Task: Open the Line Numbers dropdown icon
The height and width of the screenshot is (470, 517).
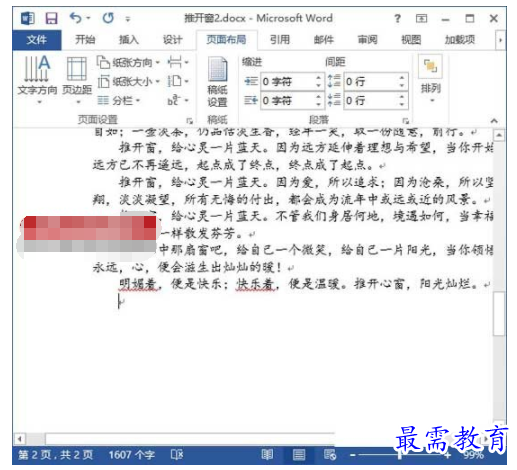Action: pyautogui.click(x=178, y=81)
